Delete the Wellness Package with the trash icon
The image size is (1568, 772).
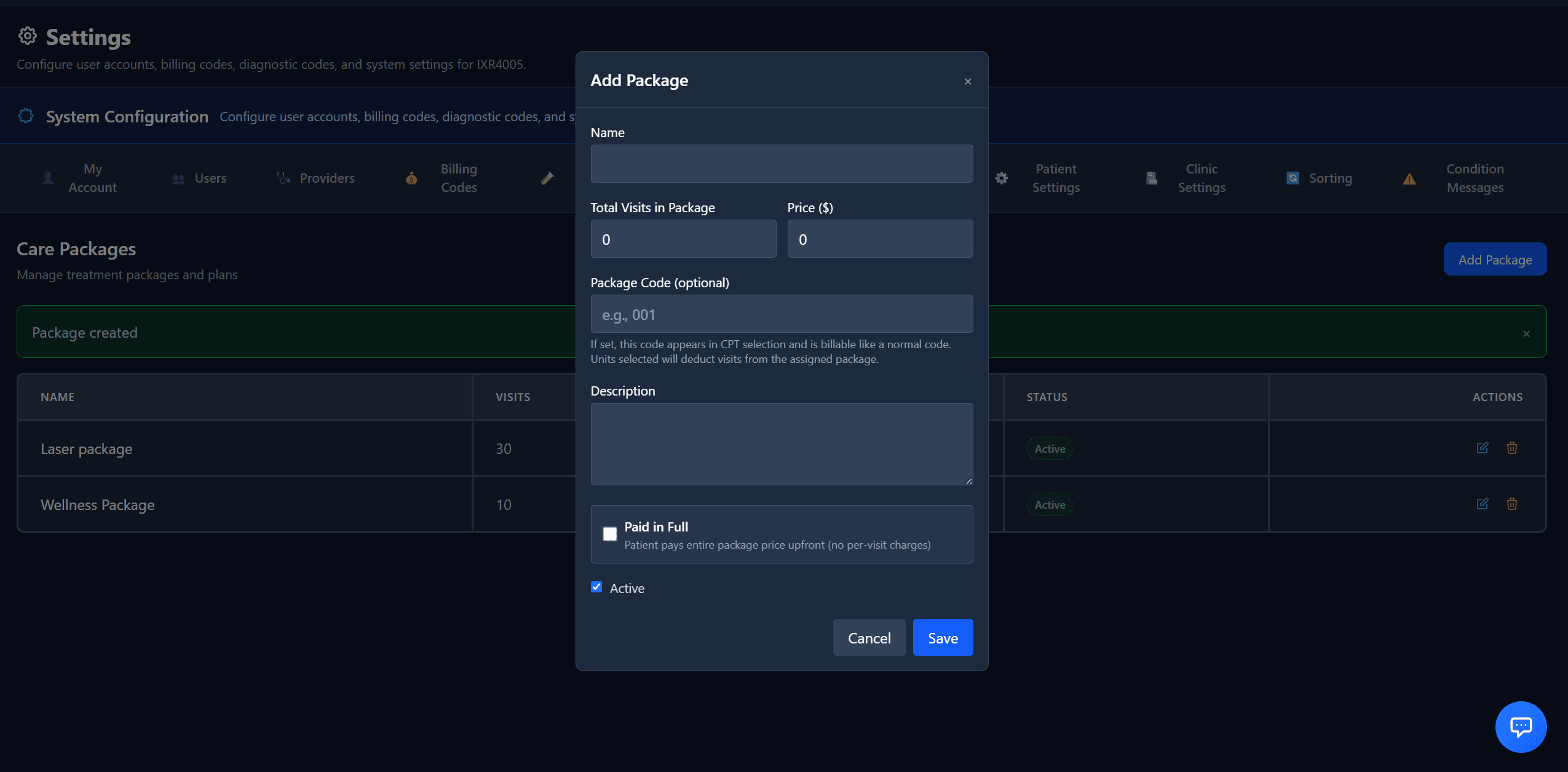click(1512, 504)
